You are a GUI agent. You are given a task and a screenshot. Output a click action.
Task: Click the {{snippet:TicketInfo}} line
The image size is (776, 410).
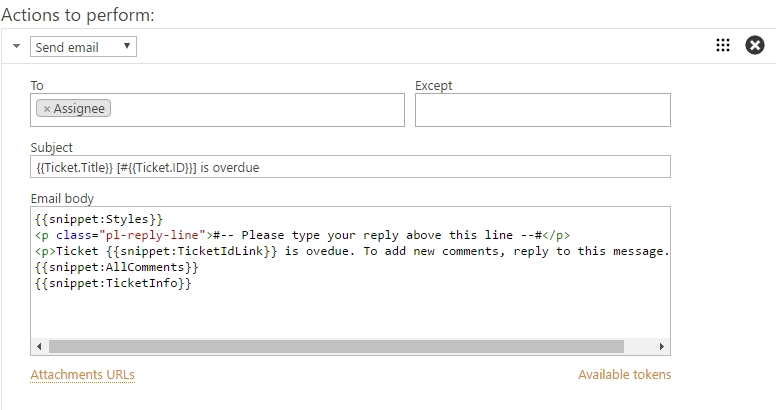click(113, 283)
